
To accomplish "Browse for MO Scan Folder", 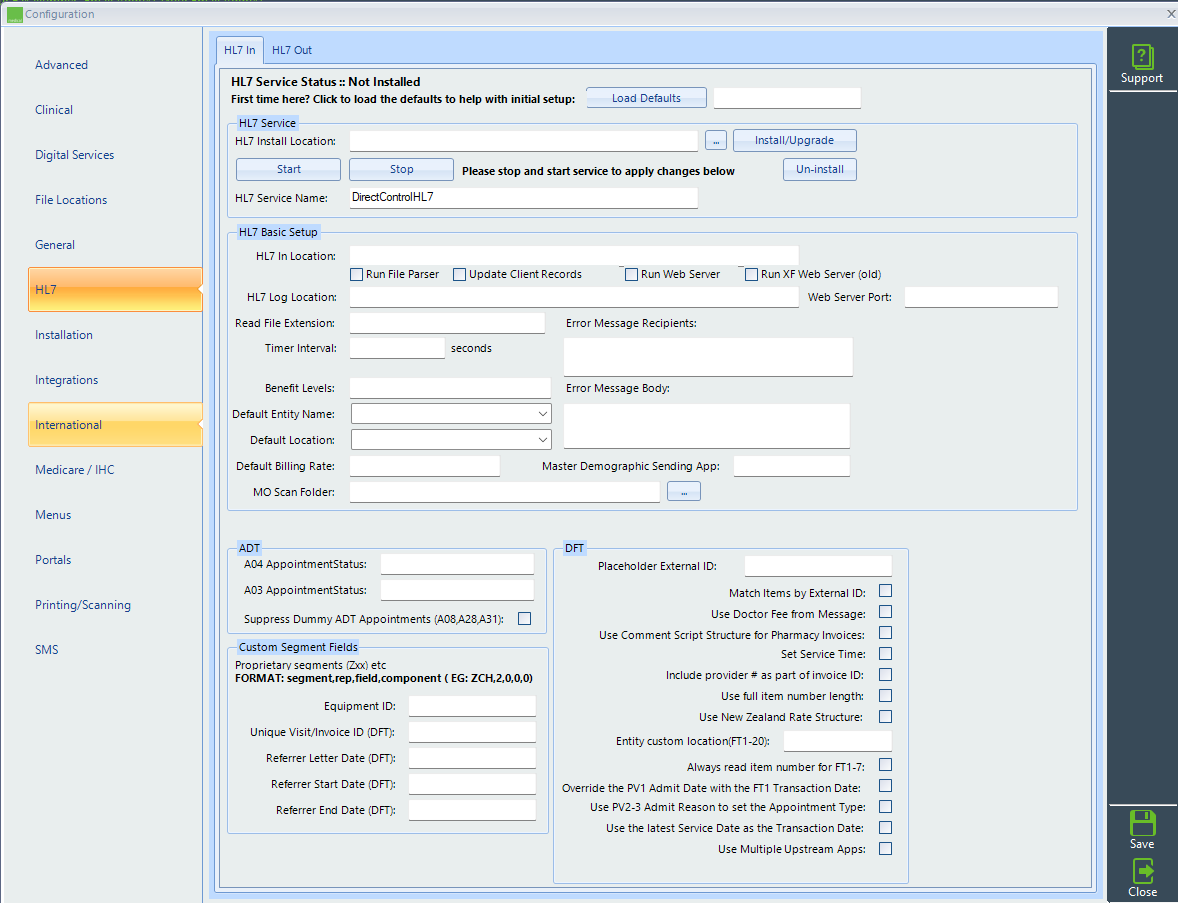I will coord(683,492).
